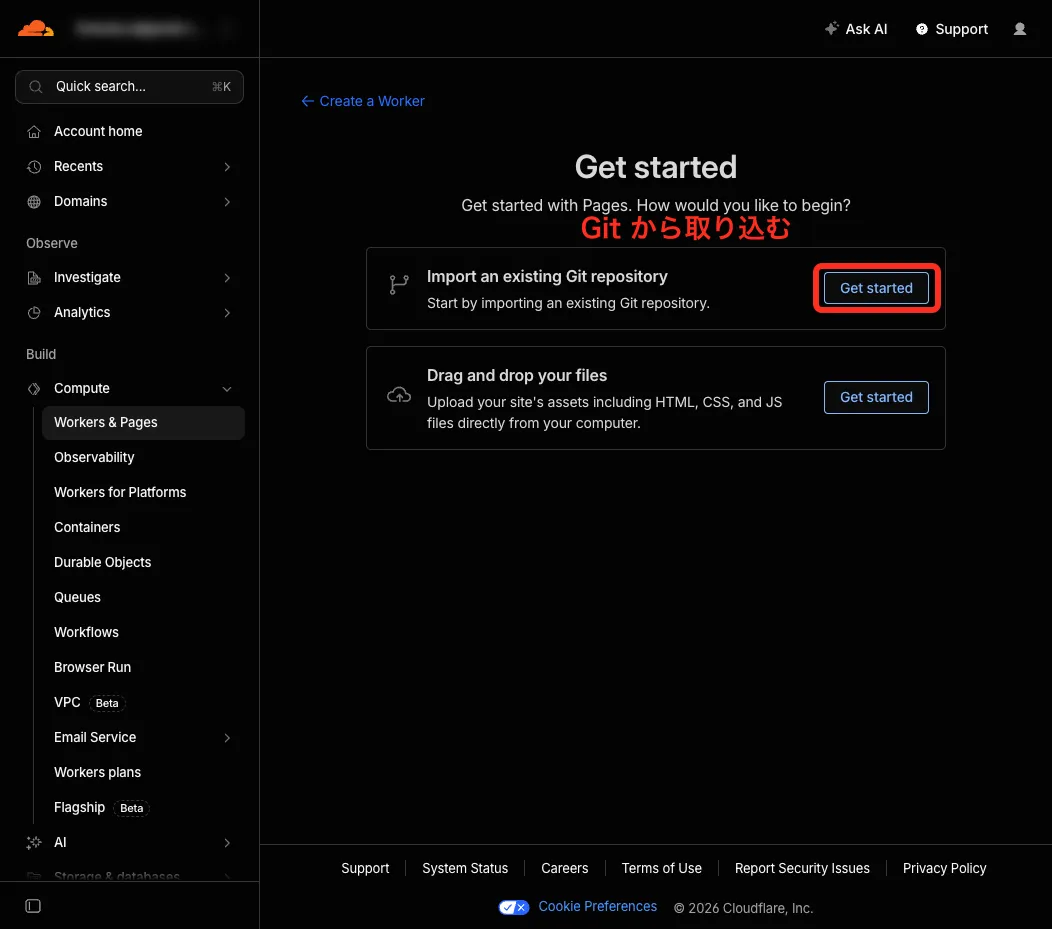This screenshot has width=1052, height=929.
Task: Click the Domains globe icon
Action: [x=34, y=201]
